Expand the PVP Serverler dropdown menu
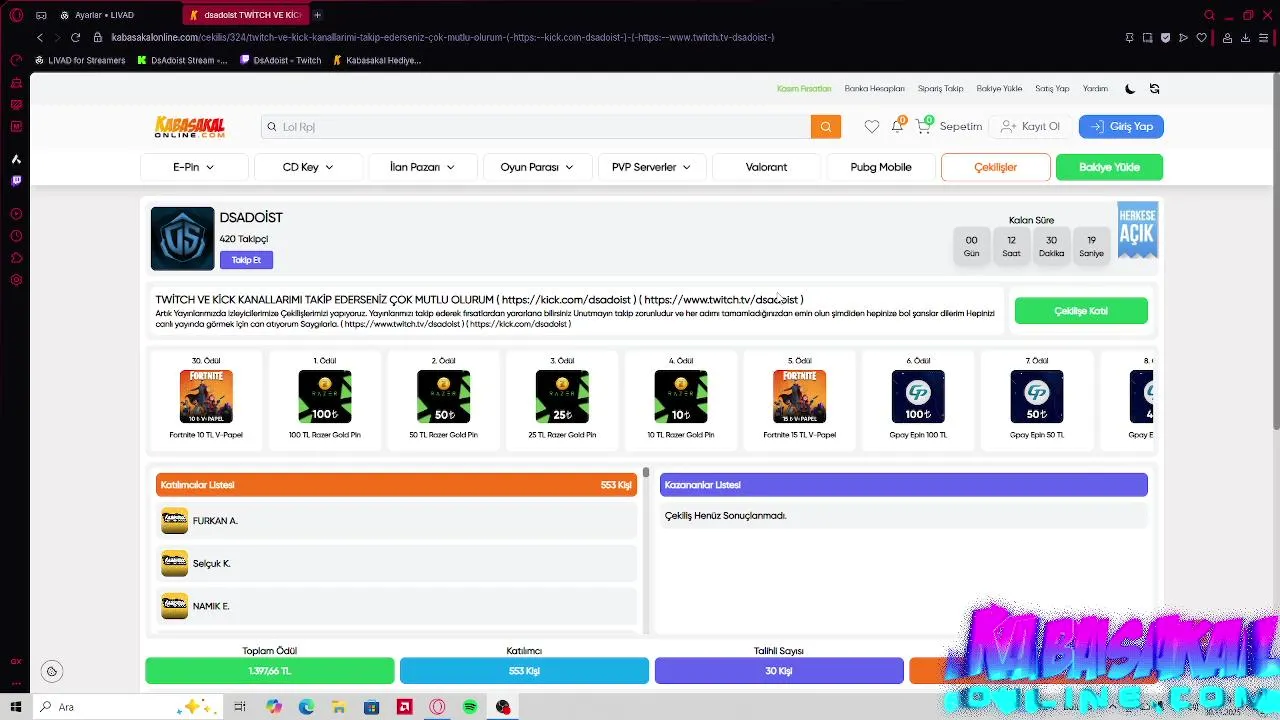Screen dimensions: 1280x720 (651, 167)
